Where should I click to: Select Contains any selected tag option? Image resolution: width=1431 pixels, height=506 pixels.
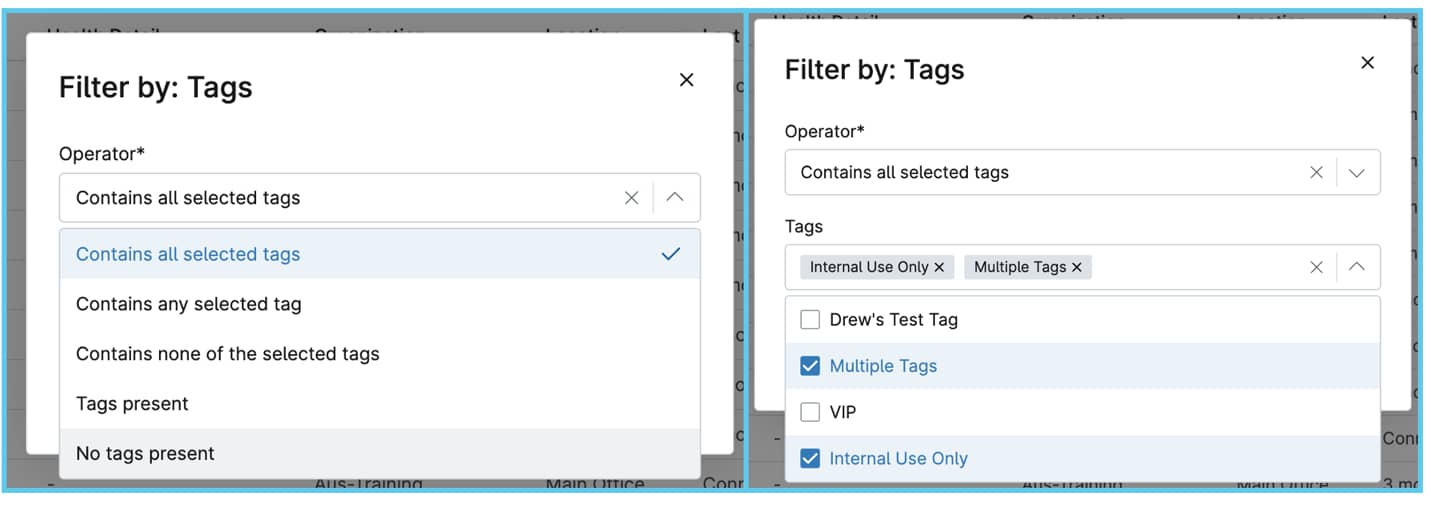380,304
